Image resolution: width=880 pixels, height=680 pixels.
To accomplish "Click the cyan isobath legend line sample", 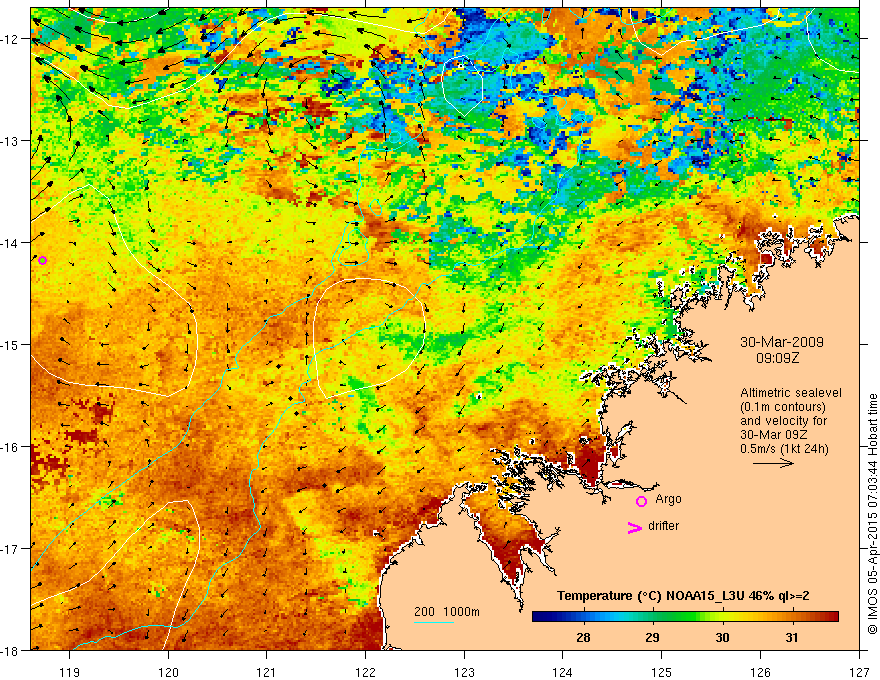I will (x=434, y=622).
